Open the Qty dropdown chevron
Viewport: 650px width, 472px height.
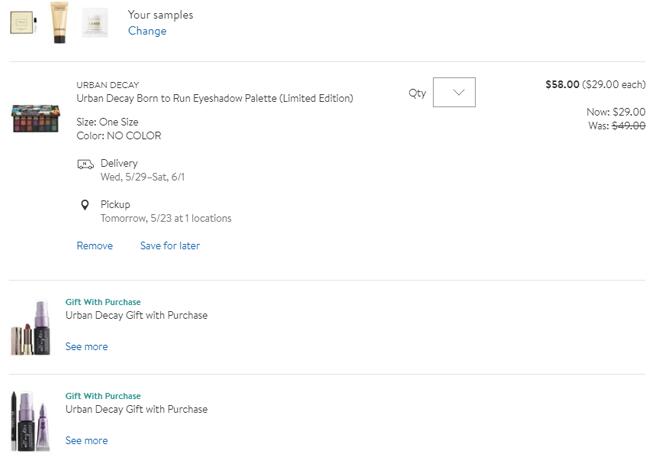click(x=458, y=93)
